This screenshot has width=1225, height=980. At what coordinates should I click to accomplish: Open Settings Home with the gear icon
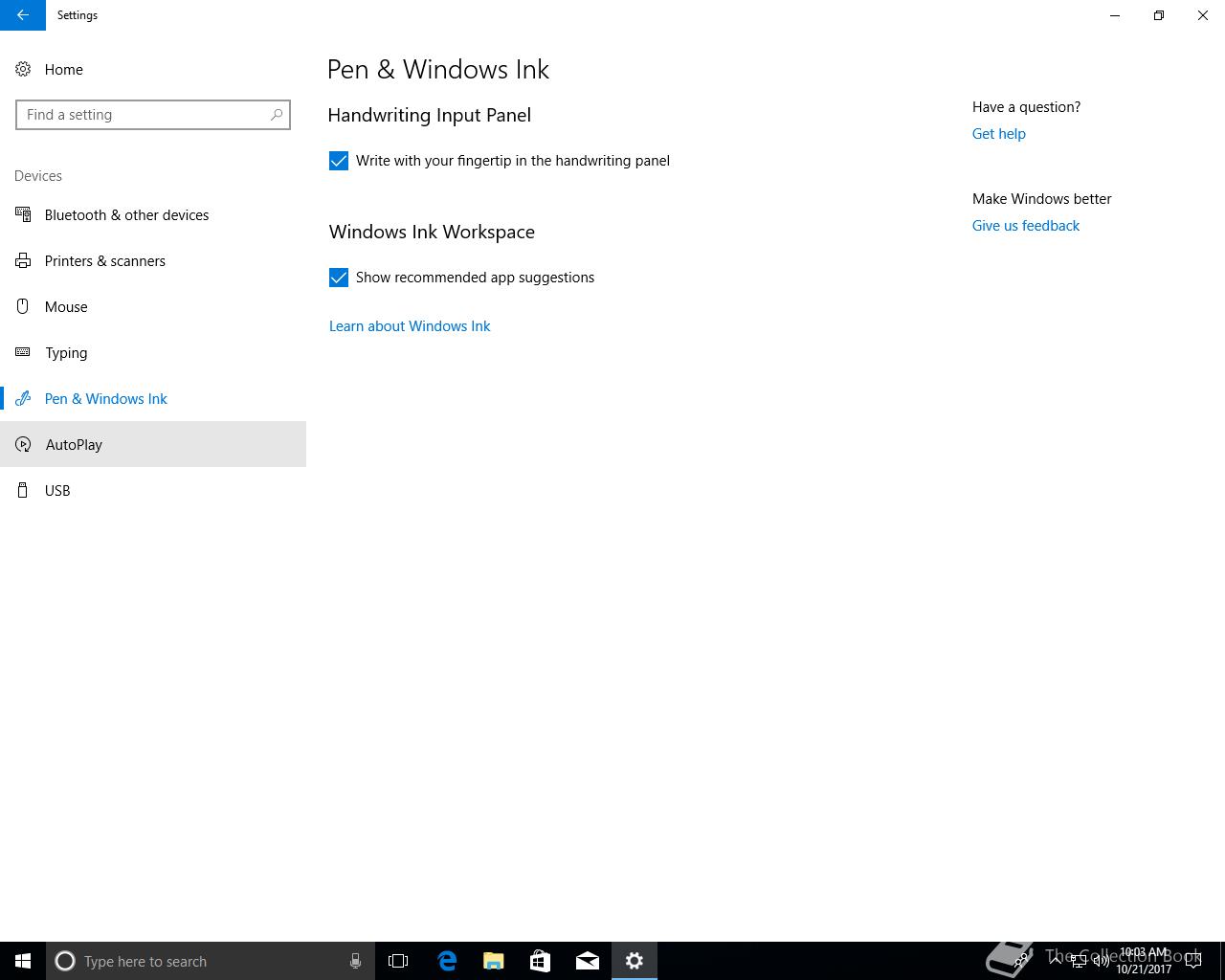click(23, 69)
